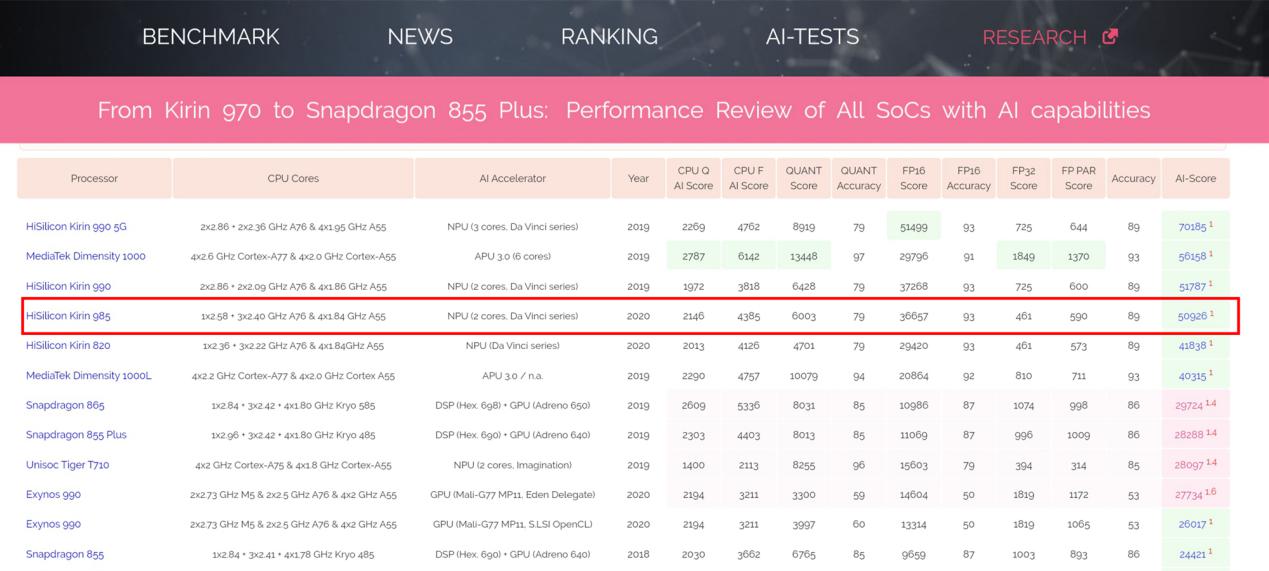Click the CPU F score 6142 cell
The width and height of the screenshot is (1269, 571).
[748, 256]
